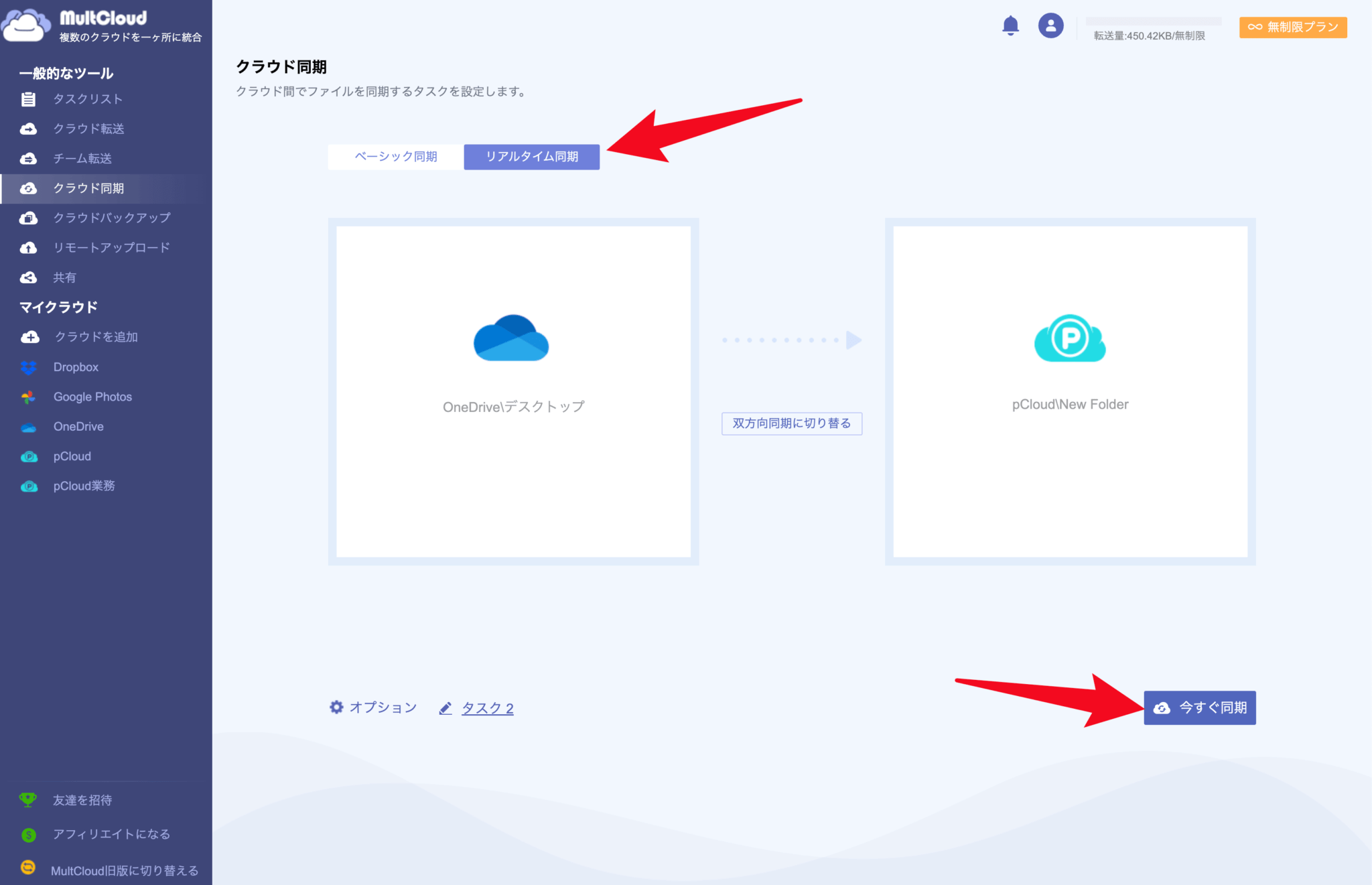The width and height of the screenshot is (1372, 885).
Task: Select pCloud業務 in the sidebar
Action: pos(83,486)
